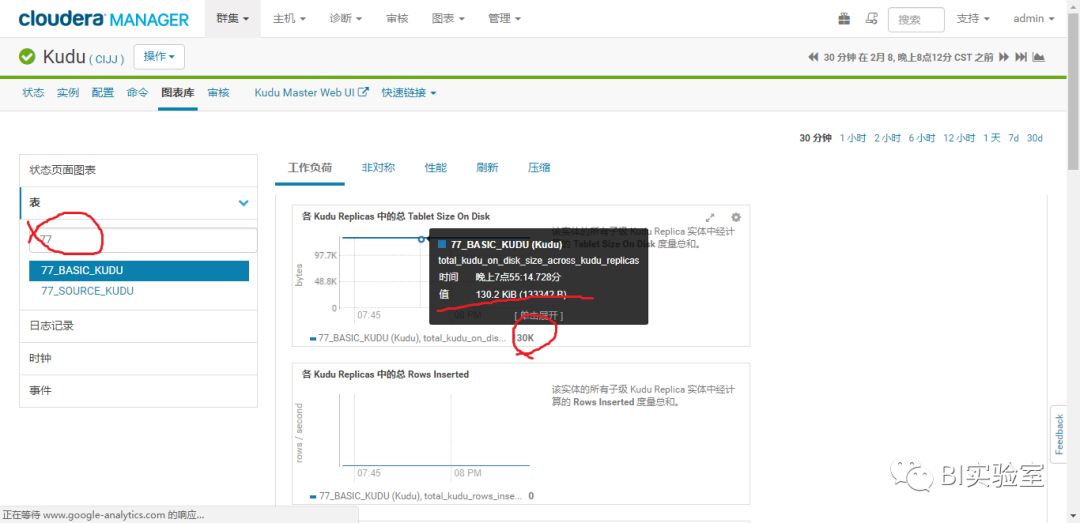Select the 刷新 chart tab
1080x523 pixels.
point(487,167)
